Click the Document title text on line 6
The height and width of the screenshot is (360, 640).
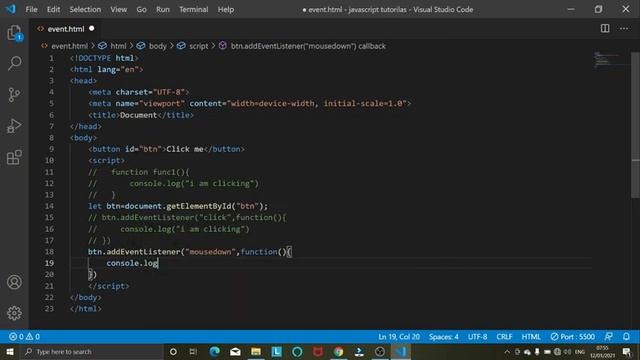click(138, 115)
